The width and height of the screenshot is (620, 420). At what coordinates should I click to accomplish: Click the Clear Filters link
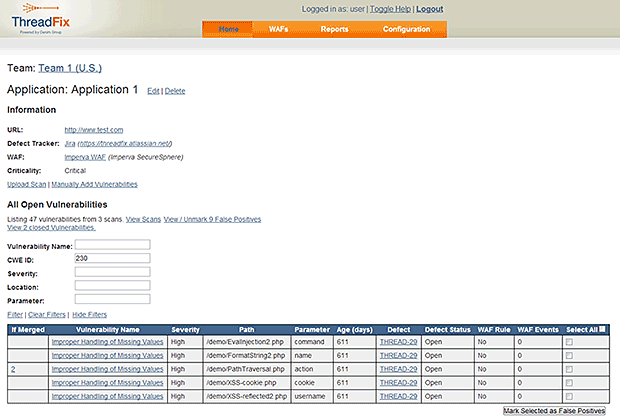[47, 314]
